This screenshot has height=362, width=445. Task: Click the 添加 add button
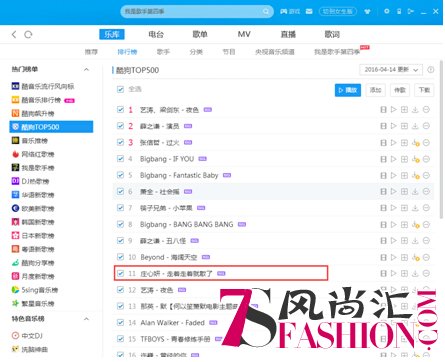coord(375,90)
